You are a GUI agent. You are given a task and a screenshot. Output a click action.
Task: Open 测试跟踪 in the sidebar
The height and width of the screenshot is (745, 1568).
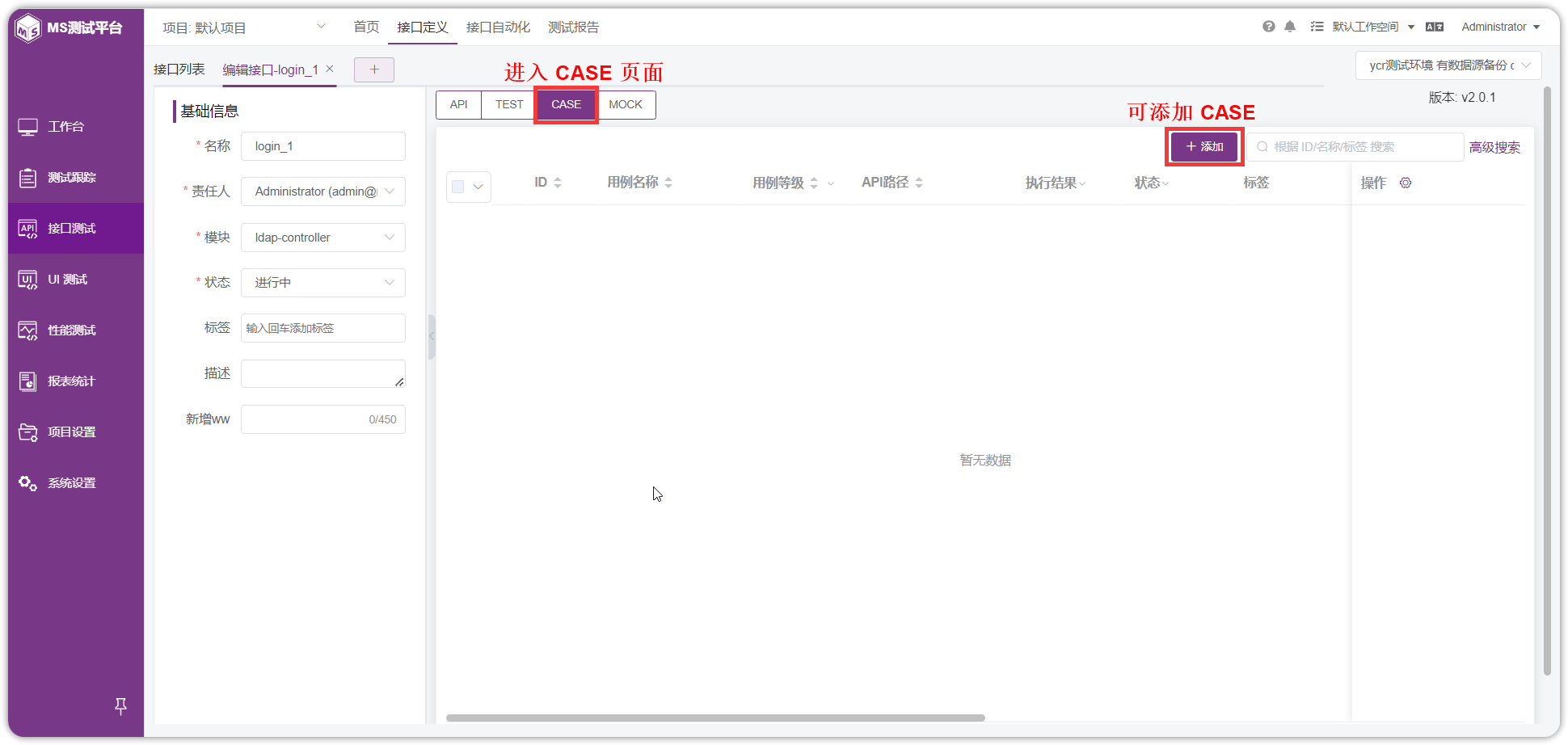76,178
